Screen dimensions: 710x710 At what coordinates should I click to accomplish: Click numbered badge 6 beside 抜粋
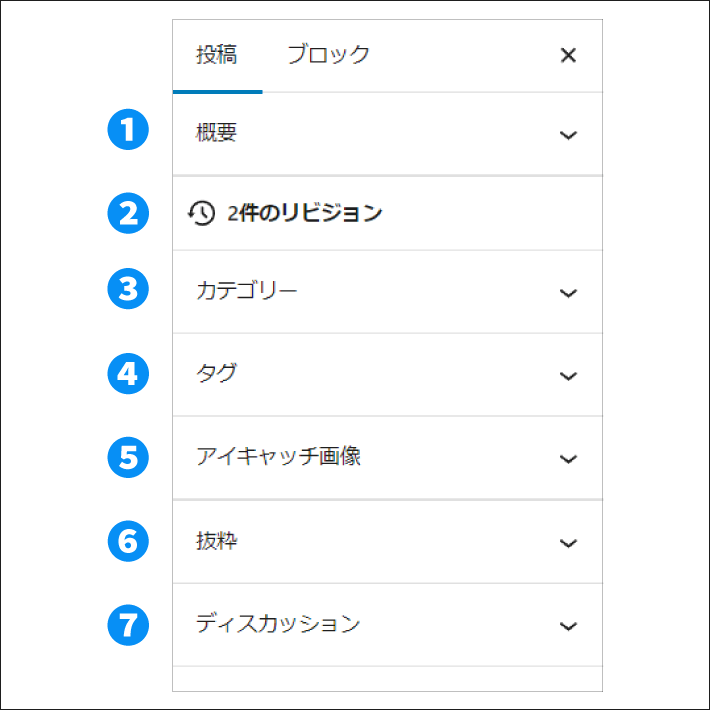tap(128, 541)
